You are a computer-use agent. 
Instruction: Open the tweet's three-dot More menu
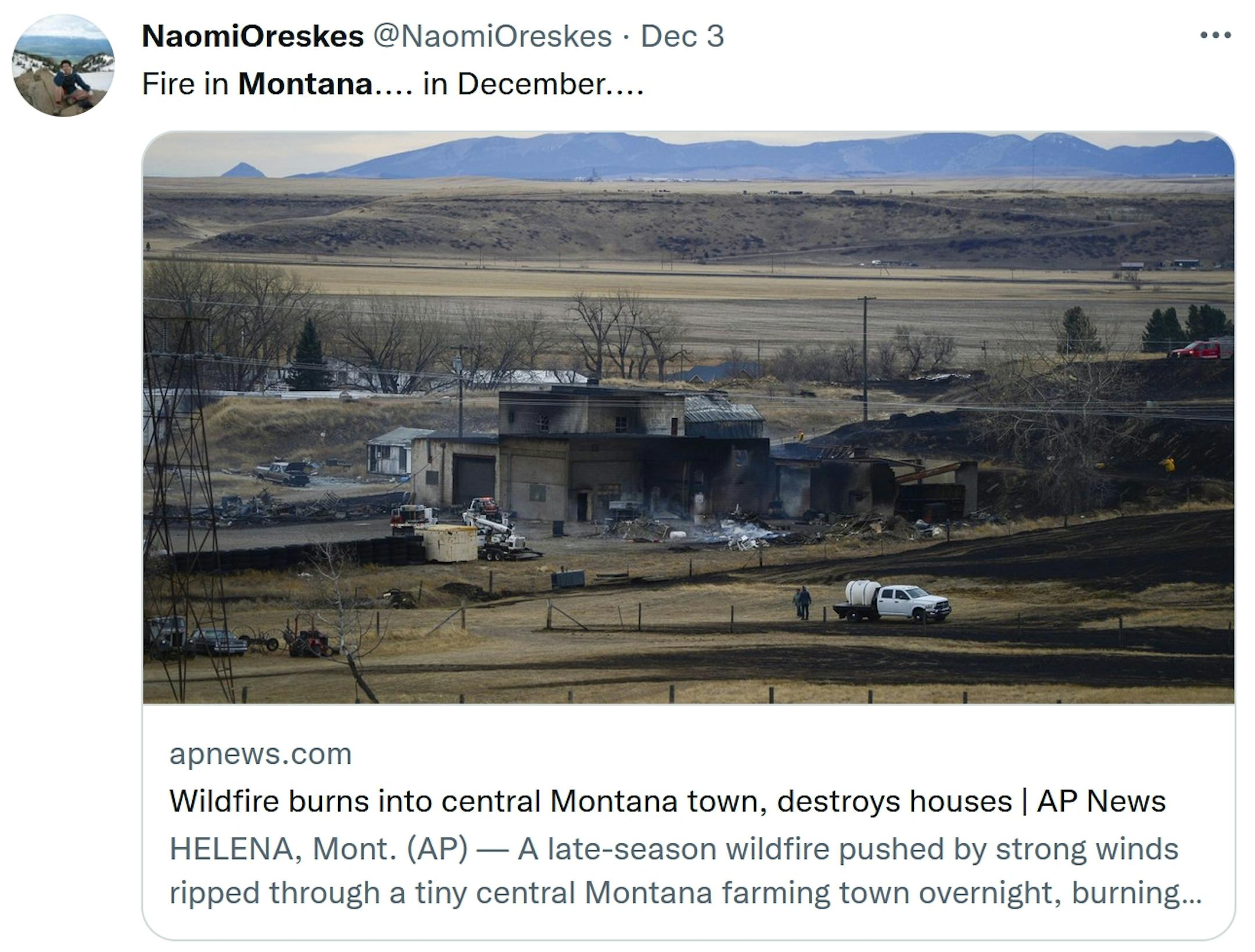click(1215, 36)
